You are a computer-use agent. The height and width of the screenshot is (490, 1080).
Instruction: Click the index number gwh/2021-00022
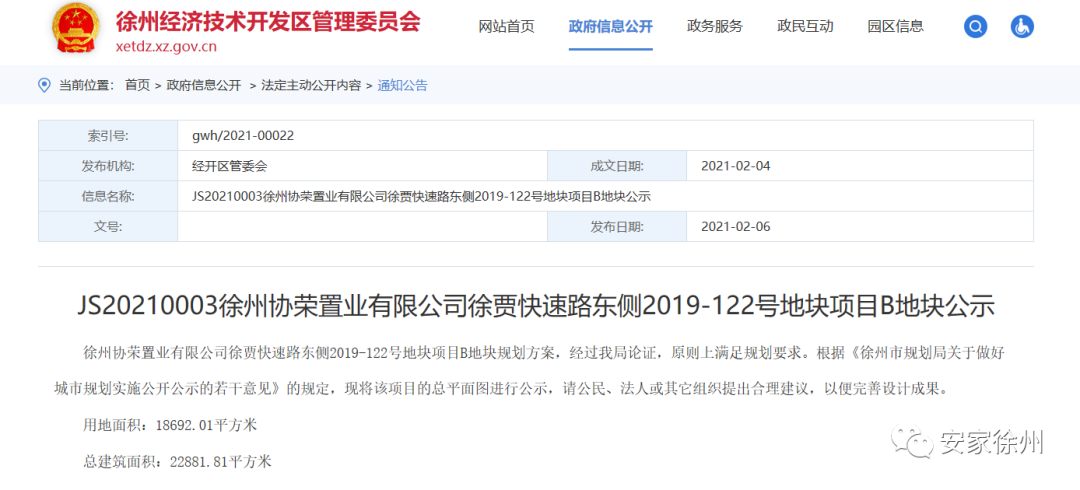pos(243,136)
